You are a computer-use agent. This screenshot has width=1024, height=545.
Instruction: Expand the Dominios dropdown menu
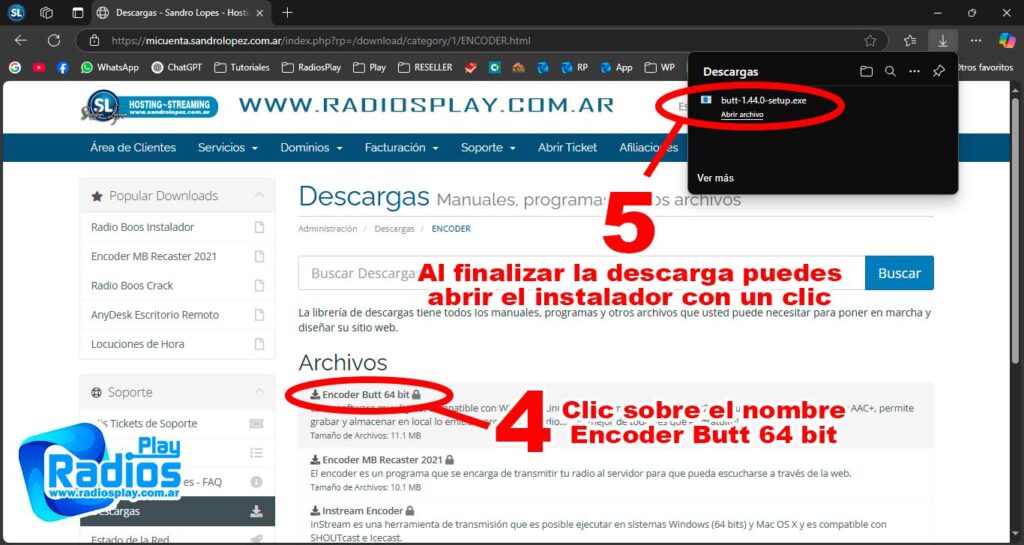[312, 148]
